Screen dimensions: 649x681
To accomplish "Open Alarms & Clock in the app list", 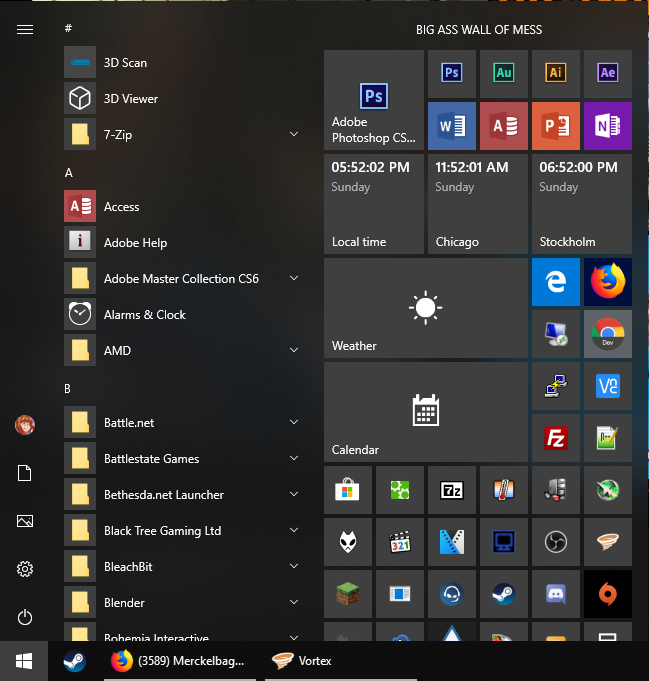I will (x=182, y=314).
